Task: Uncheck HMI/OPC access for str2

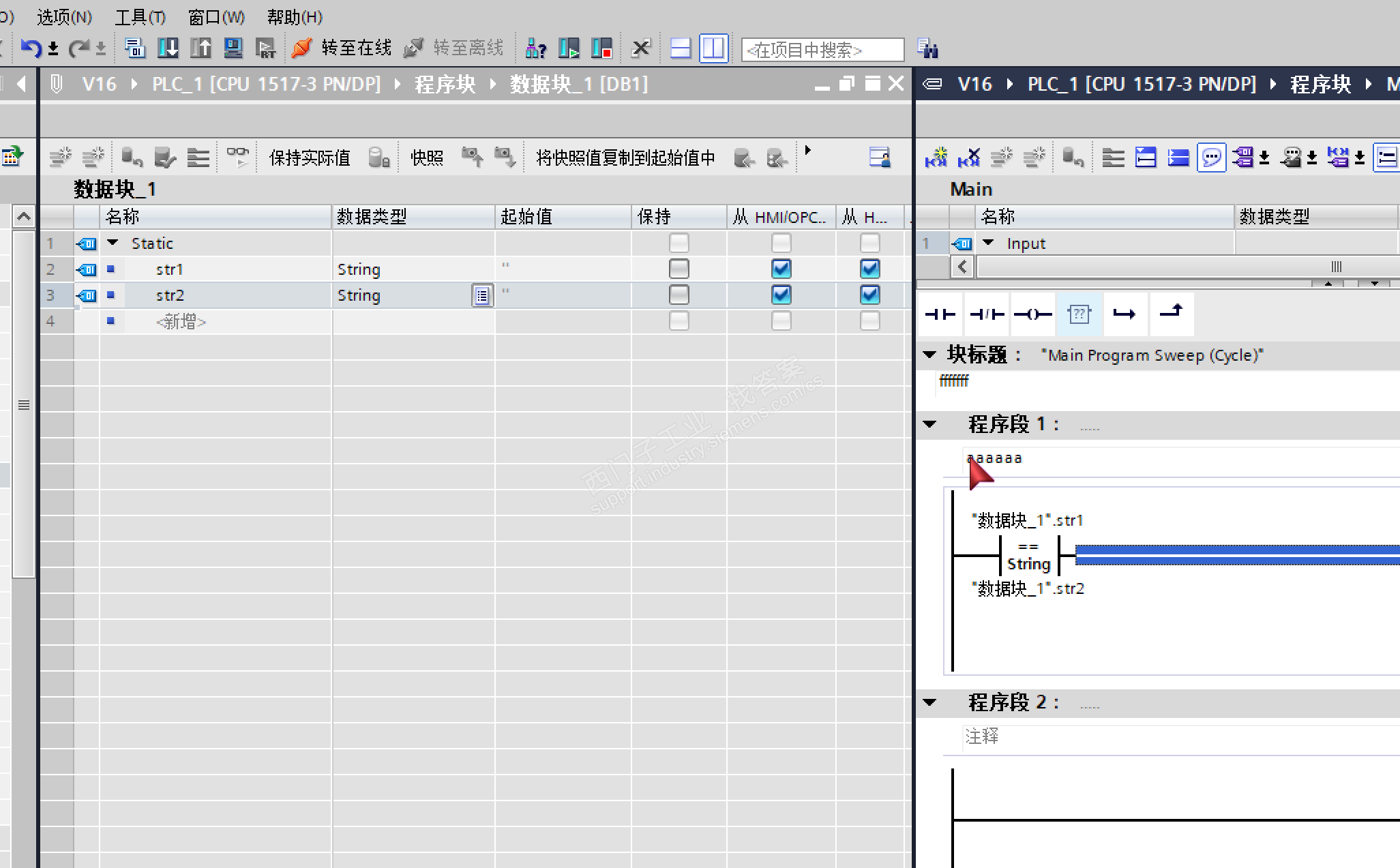Action: coord(781,295)
